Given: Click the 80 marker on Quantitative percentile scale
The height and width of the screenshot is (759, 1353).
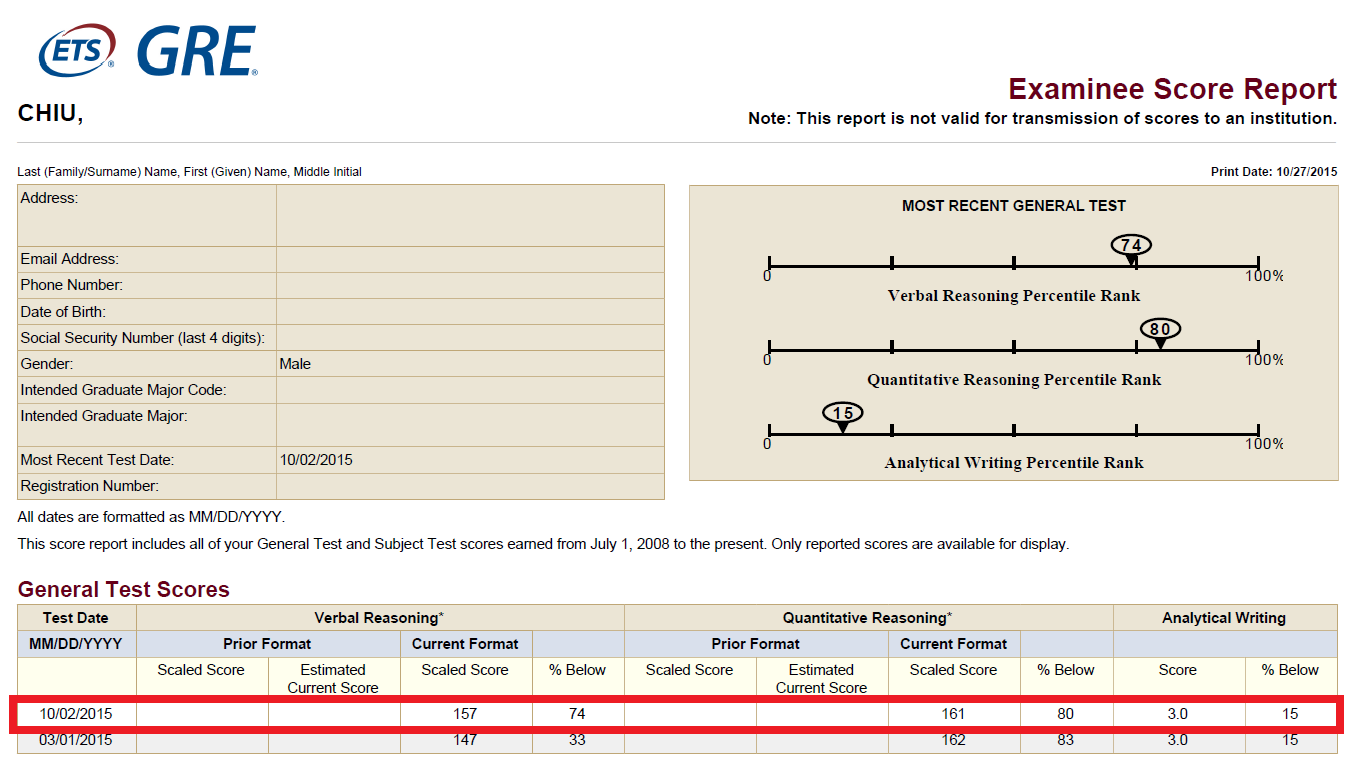Looking at the screenshot, I should click(1160, 330).
